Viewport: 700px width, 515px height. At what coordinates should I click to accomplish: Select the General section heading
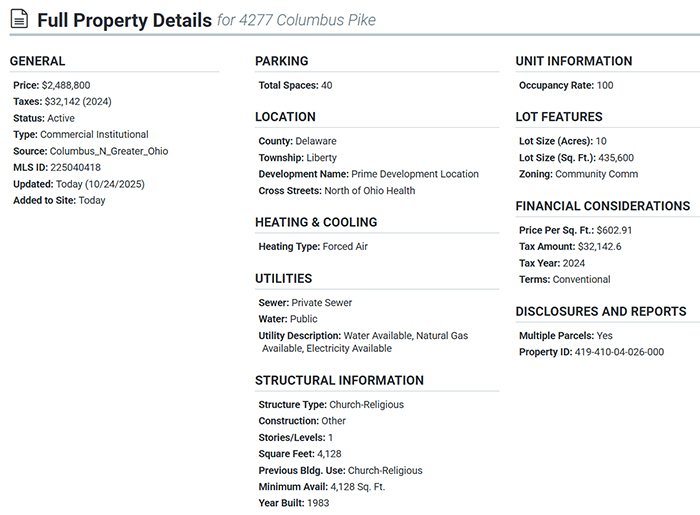(37, 61)
